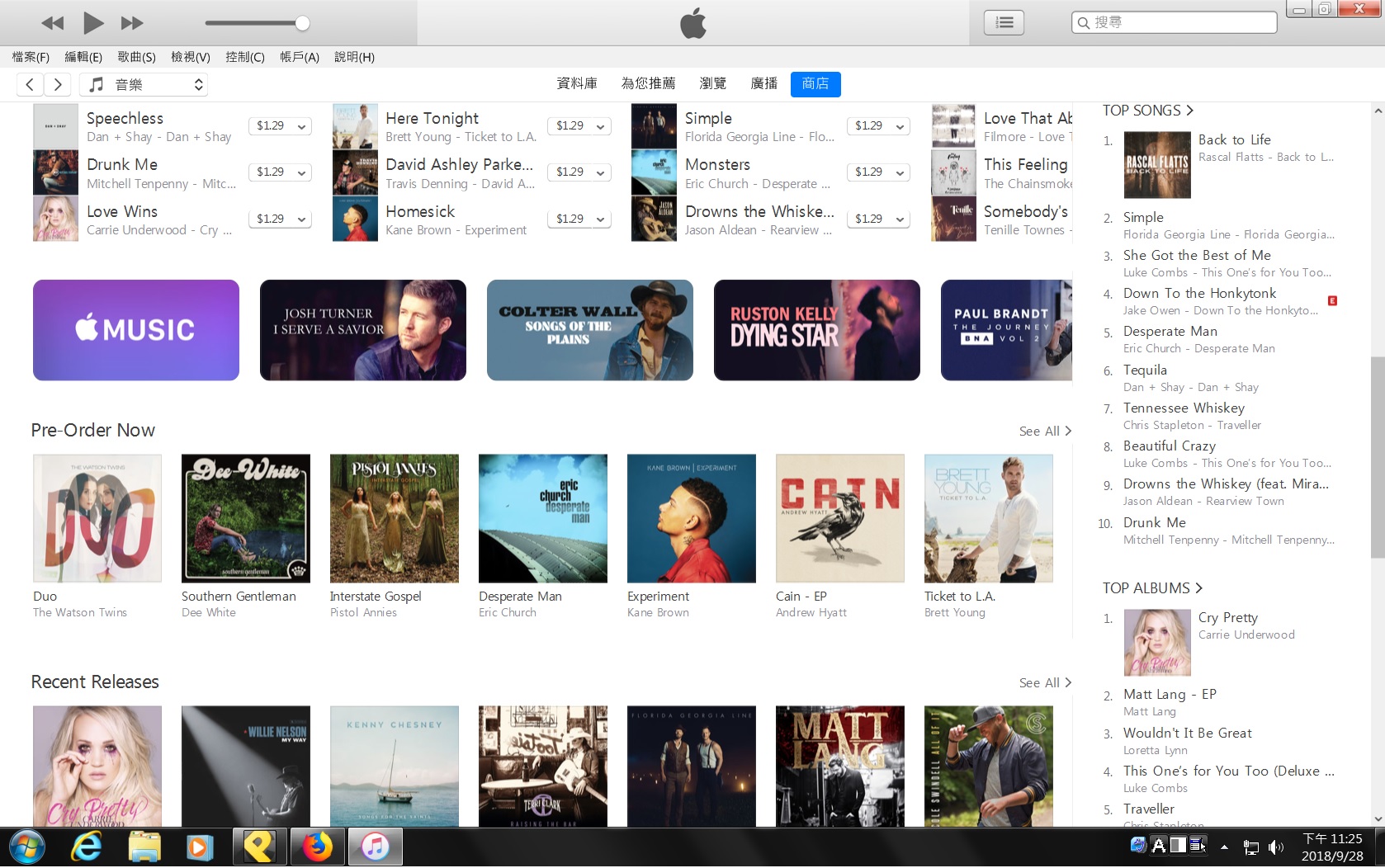Go back with the left chevron
Viewport: 1385px width, 868px height.
pyautogui.click(x=30, y=84)
